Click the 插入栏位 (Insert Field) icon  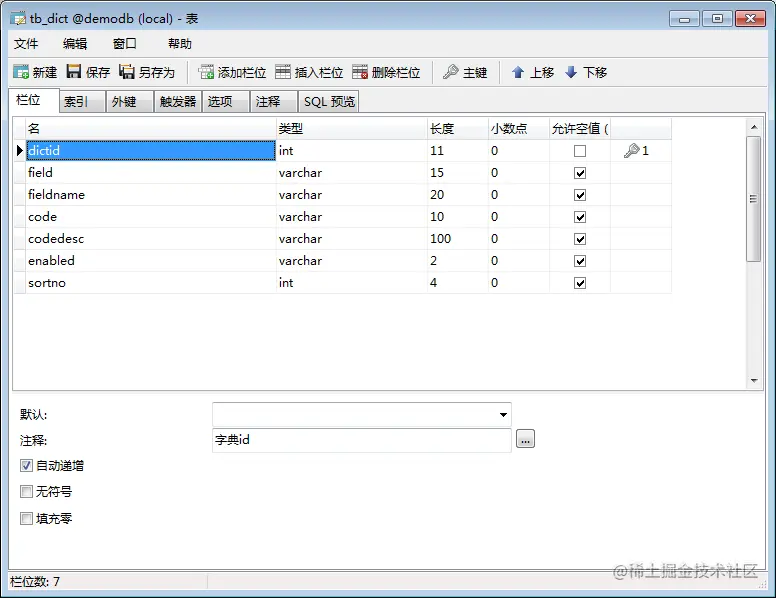coord(283,72)
